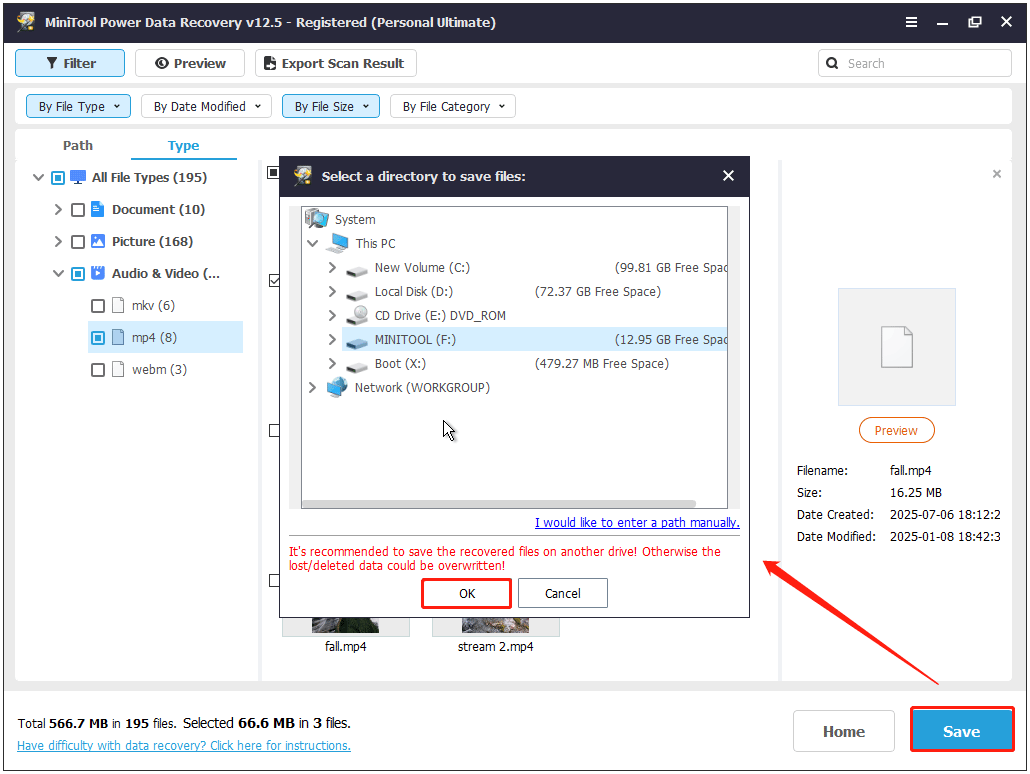Toggle the Audio & Video checkbox

click(x=78, y=273)
